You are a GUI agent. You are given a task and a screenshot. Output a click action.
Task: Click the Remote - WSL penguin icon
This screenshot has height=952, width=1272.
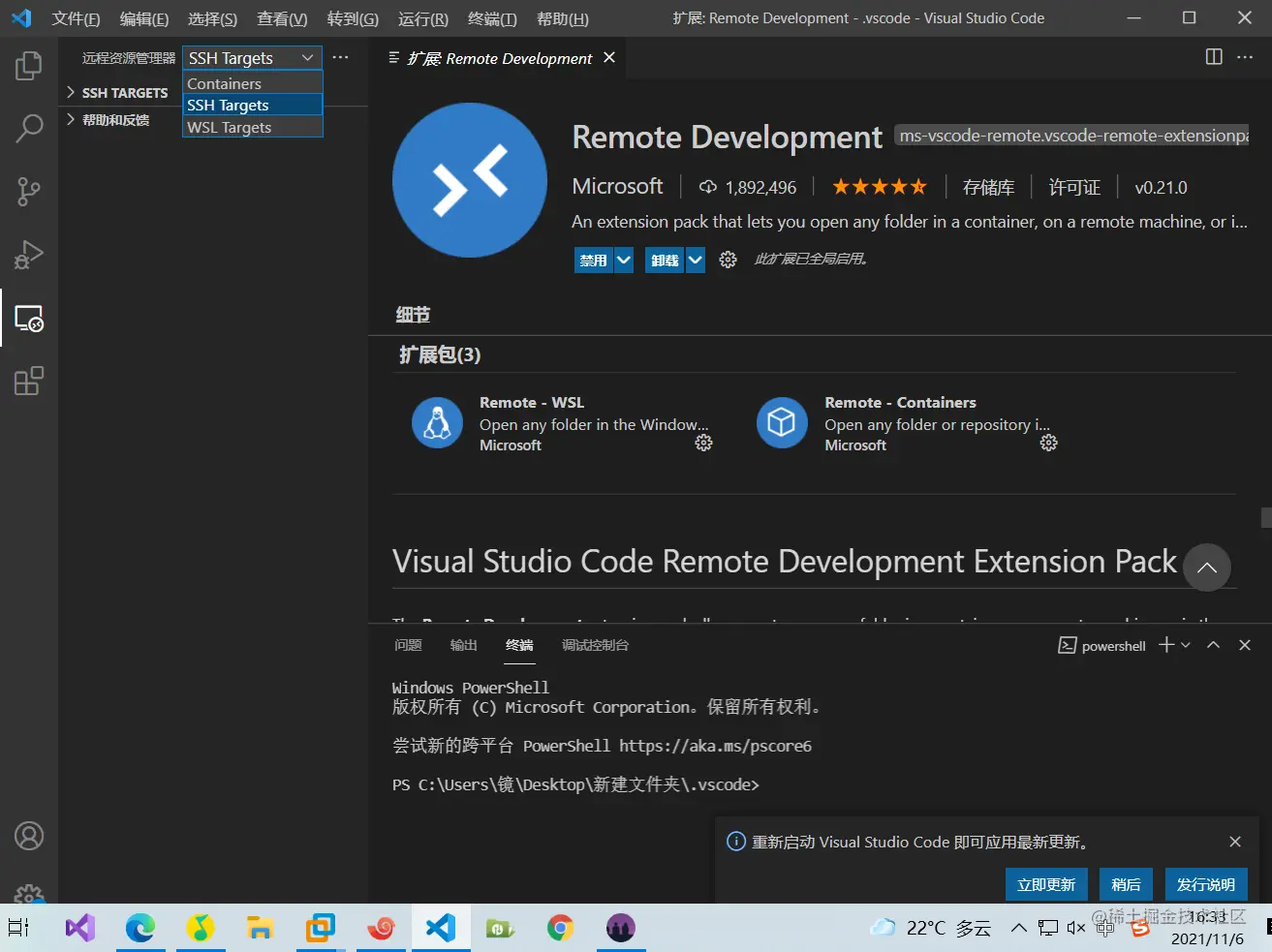pyautogui.click(x=437, y=423)
